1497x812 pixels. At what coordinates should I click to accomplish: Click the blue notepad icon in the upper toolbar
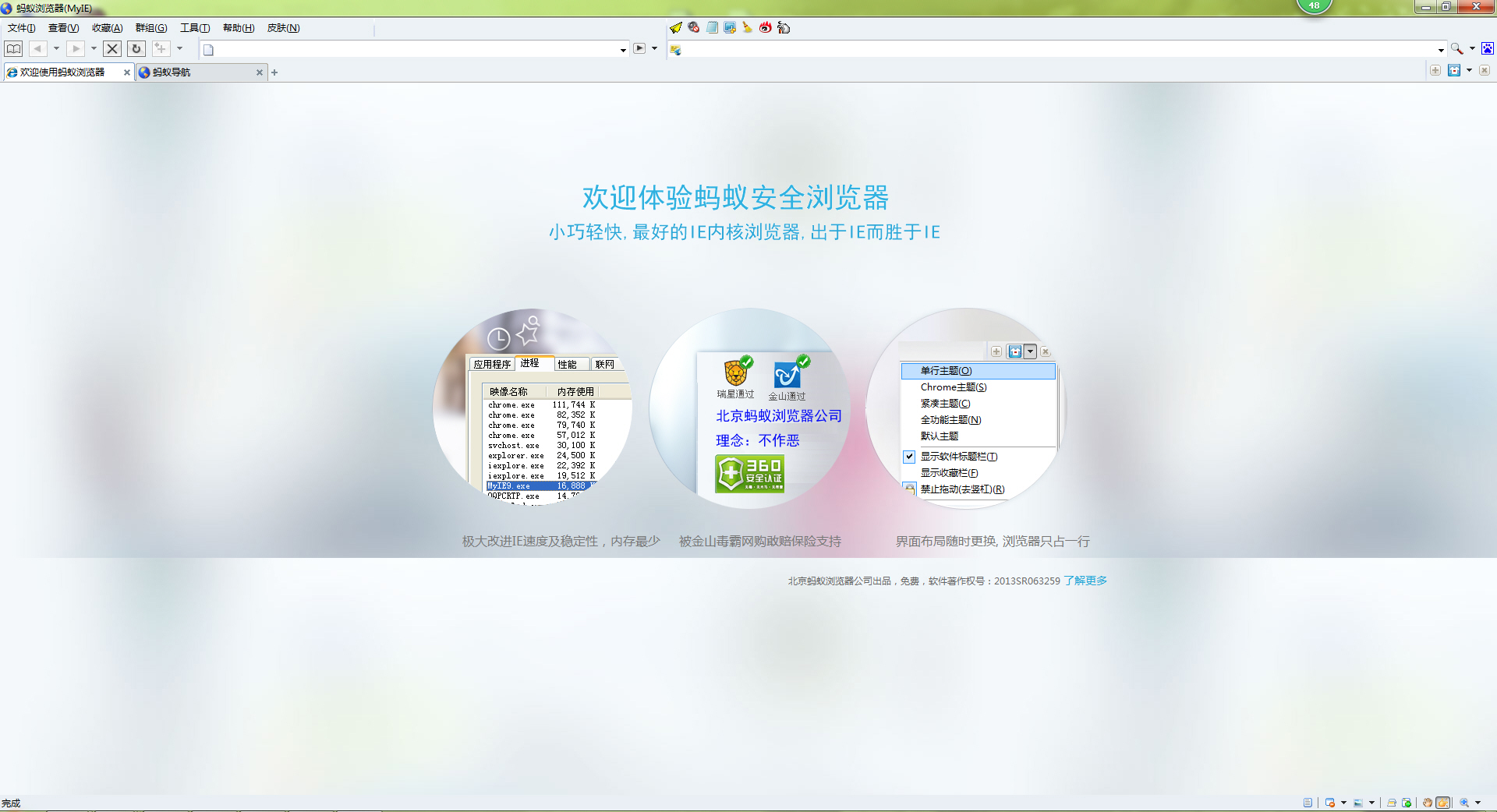pos(712,27)
